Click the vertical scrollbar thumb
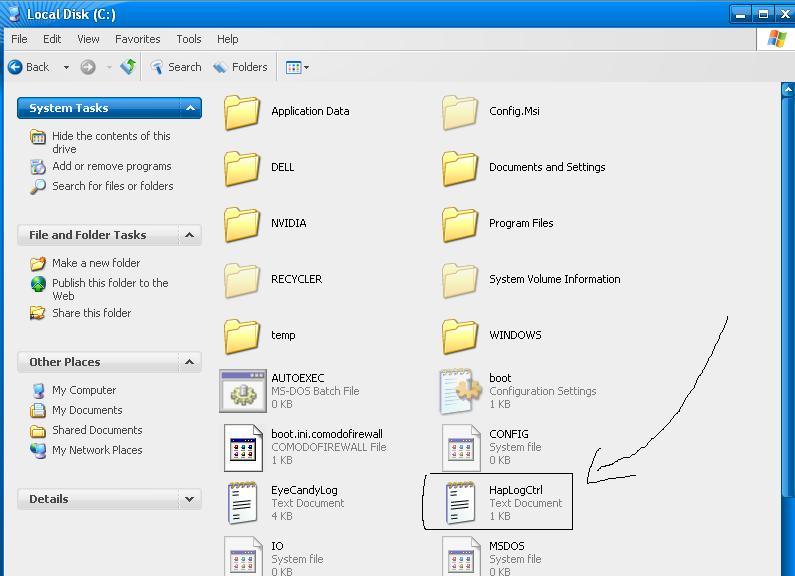795x576 pixels. (x=788, y=297)
